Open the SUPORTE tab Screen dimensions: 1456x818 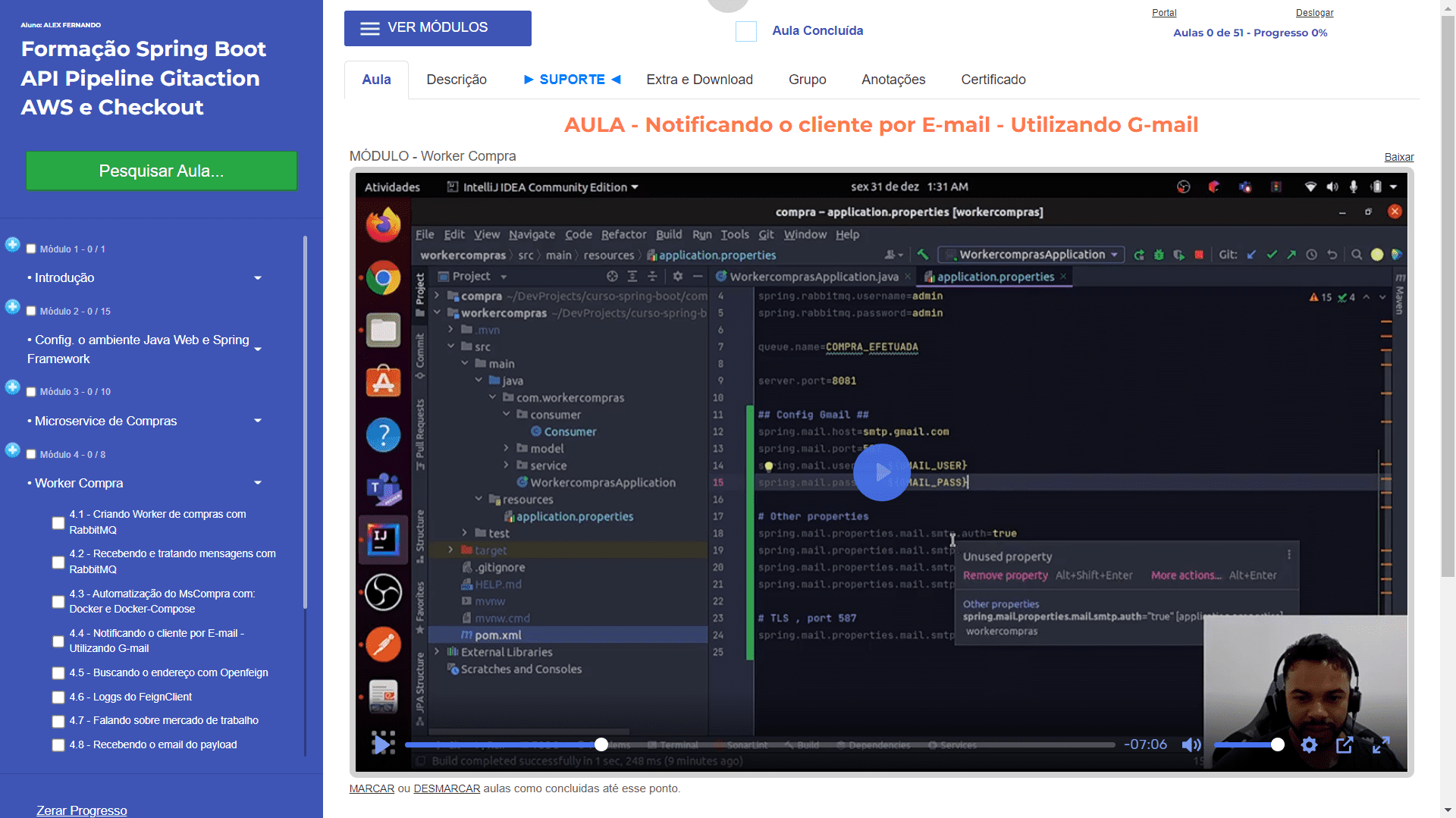coord(573,80)
